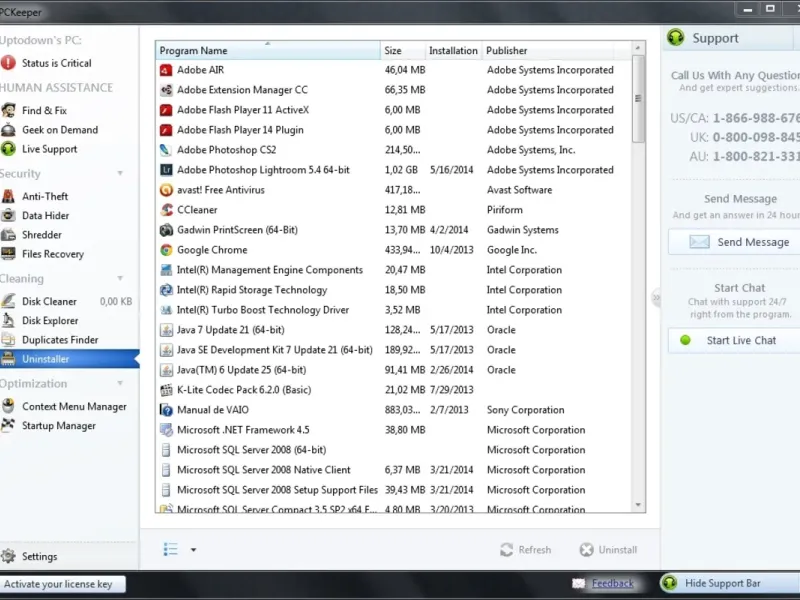Select Java SE Development Kit 7 Update 21

[393, 350]
